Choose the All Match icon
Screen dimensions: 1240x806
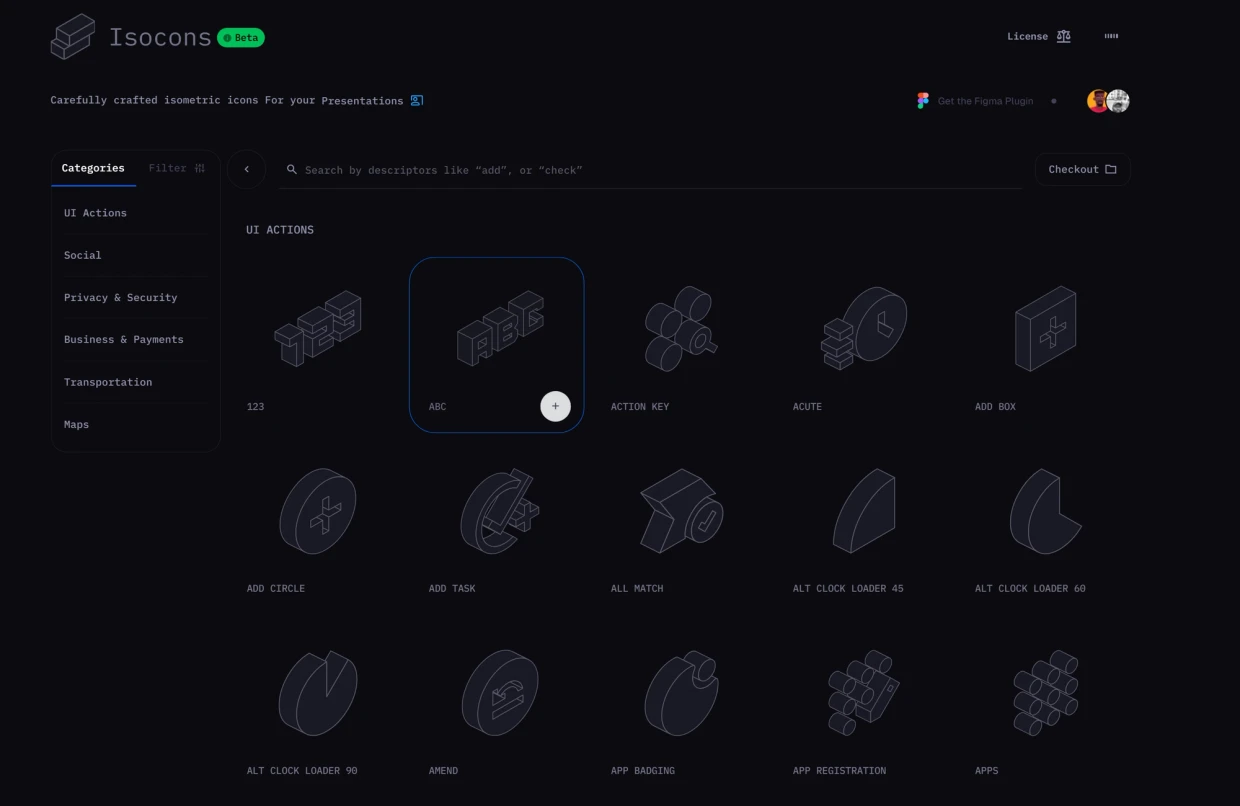point(681,511)
